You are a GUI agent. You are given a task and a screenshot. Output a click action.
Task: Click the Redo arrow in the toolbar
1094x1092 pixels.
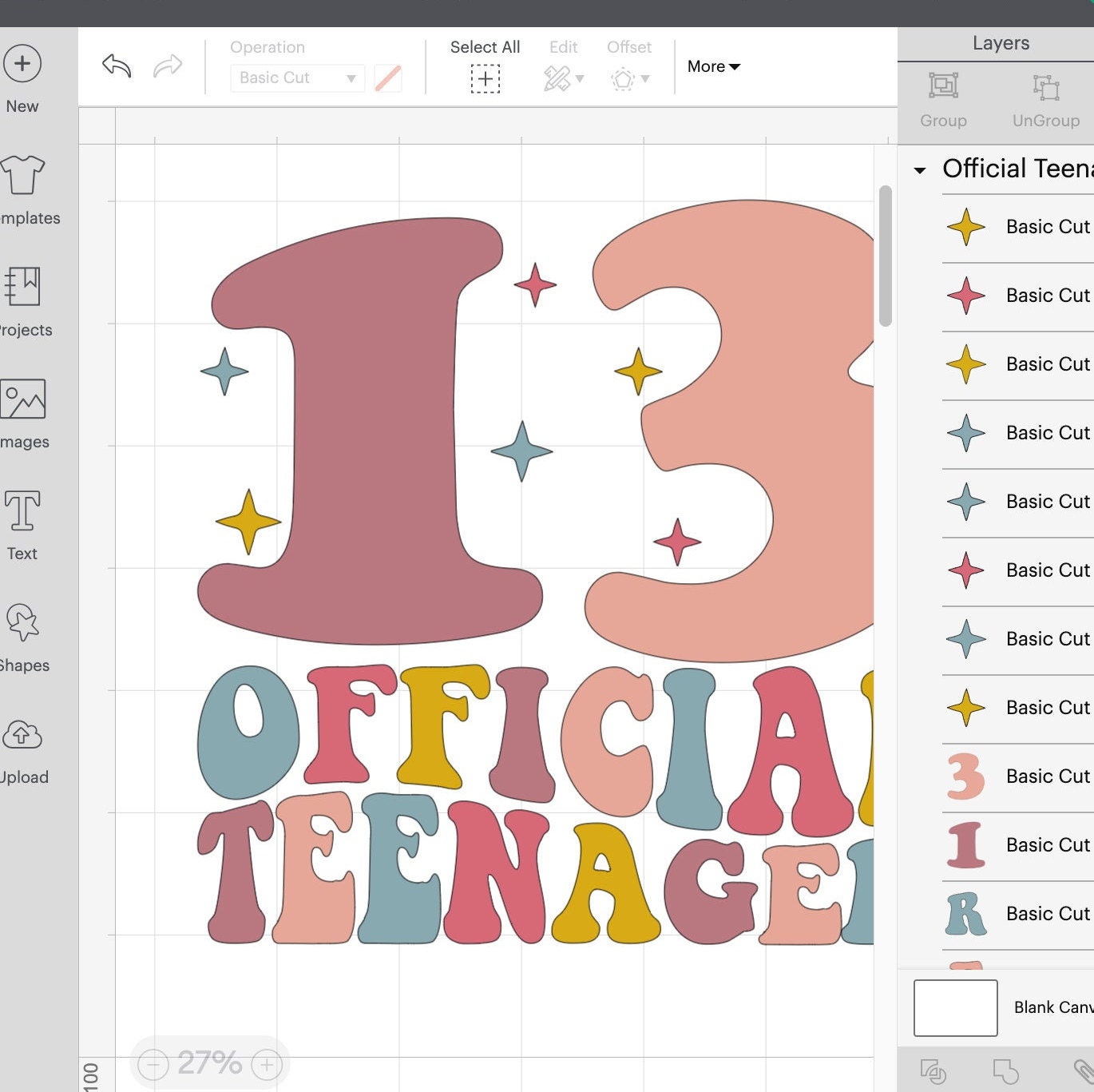click(x=168, y=66)
